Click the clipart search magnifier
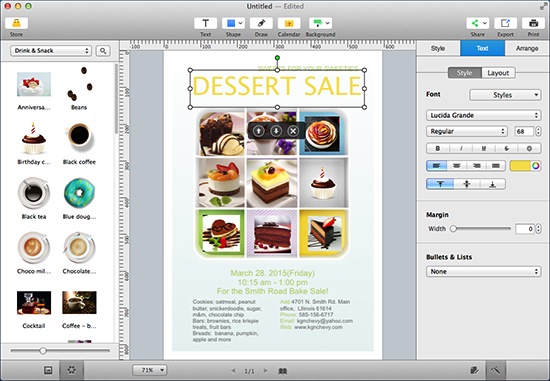 pos(103,51)
